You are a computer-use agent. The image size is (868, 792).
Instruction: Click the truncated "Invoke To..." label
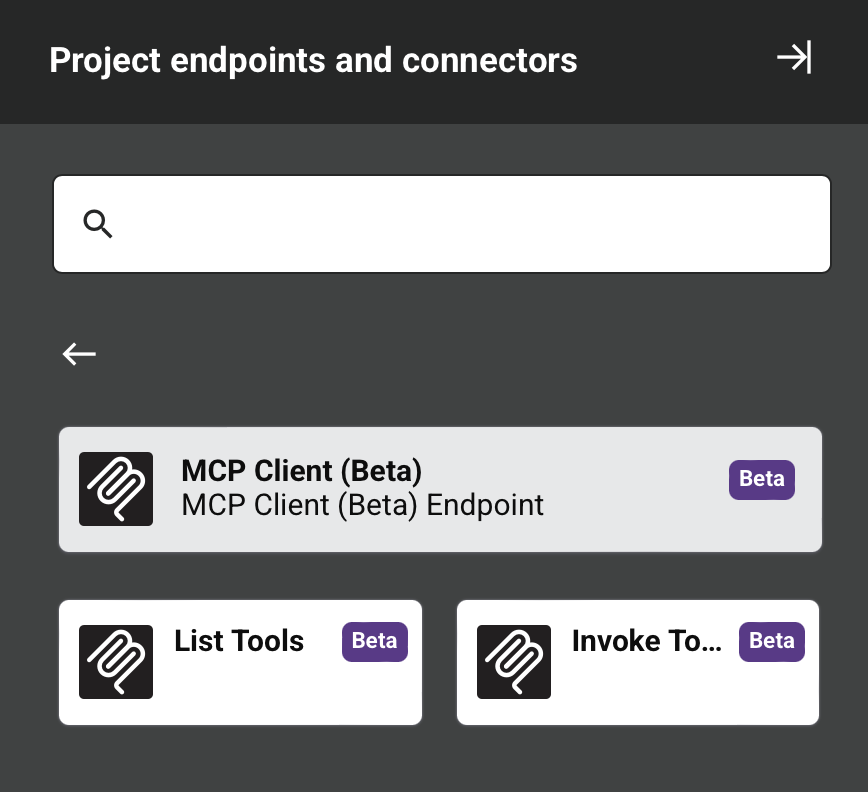pyautogui.click(x=646, y=641)
